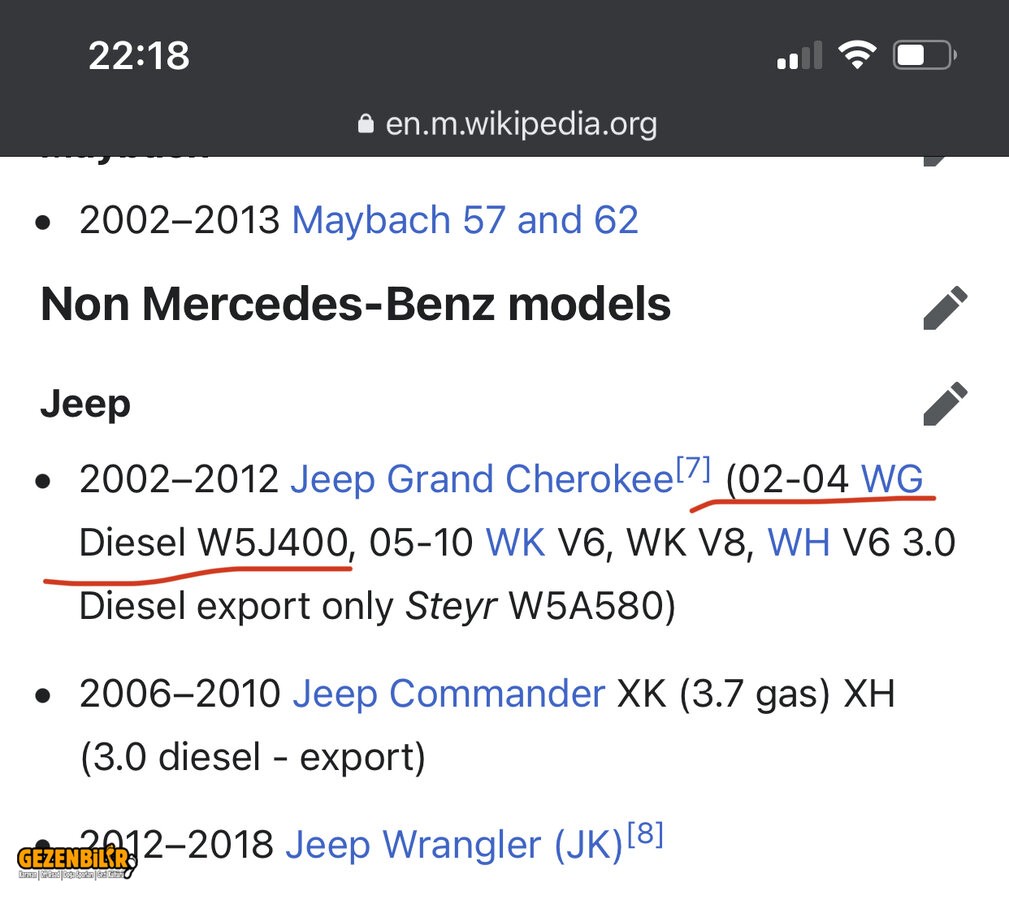Open the Maybach 57 and 62 link
1009x900 pixels.
pos(465,220)
